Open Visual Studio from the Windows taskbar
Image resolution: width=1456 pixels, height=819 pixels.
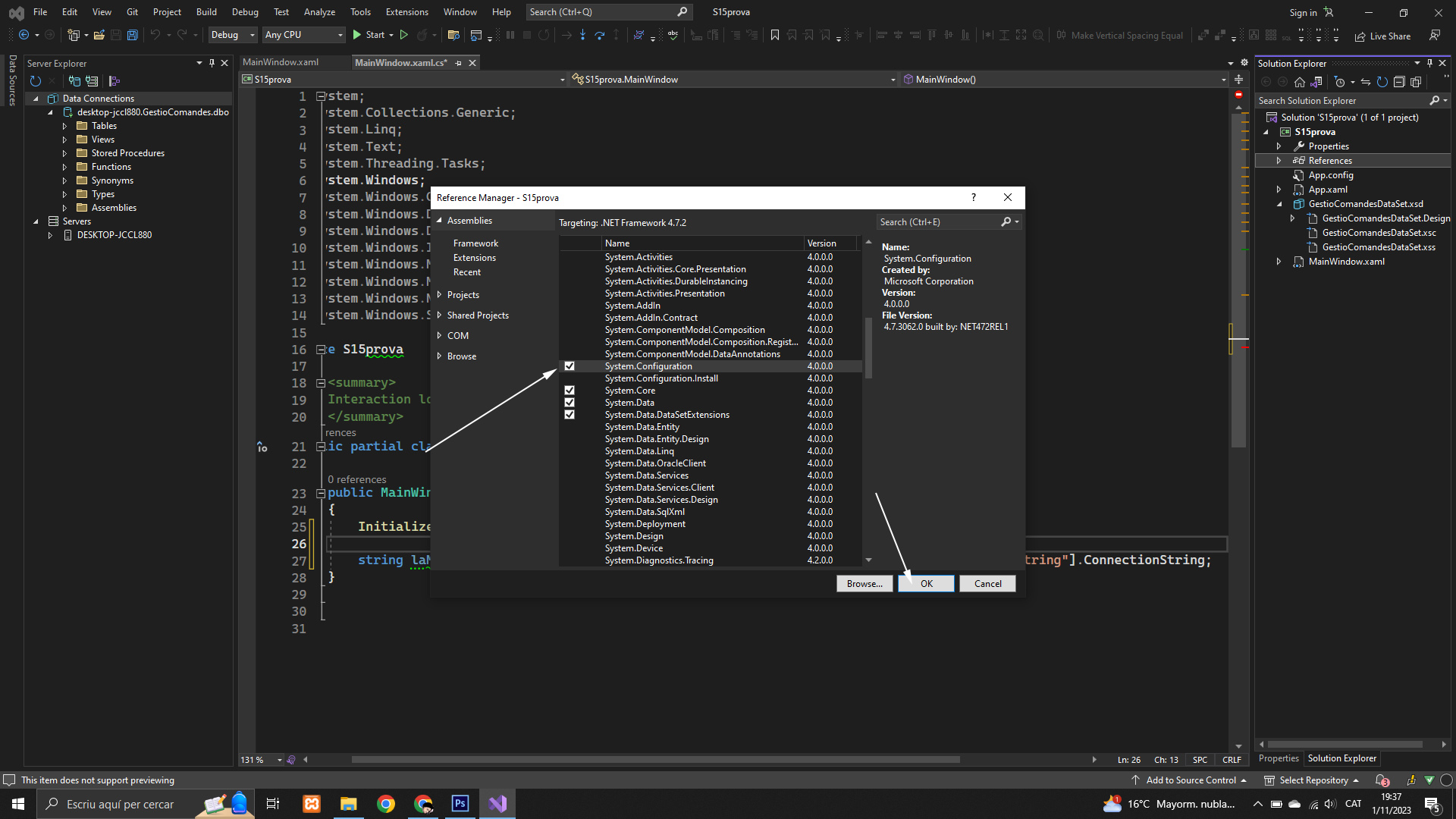[497, 804]
